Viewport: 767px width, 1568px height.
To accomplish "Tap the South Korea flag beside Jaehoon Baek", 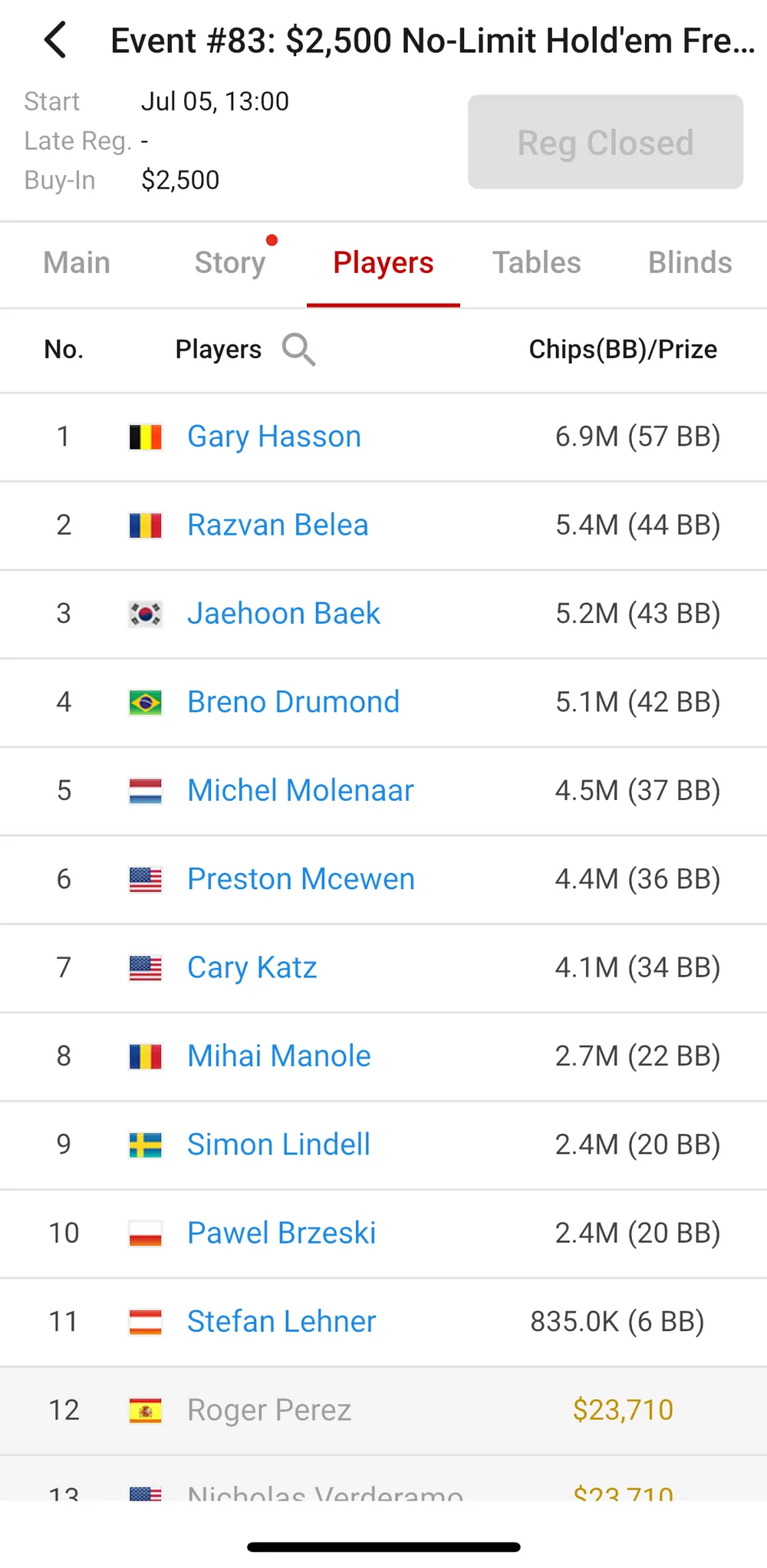I will (145, 614).
